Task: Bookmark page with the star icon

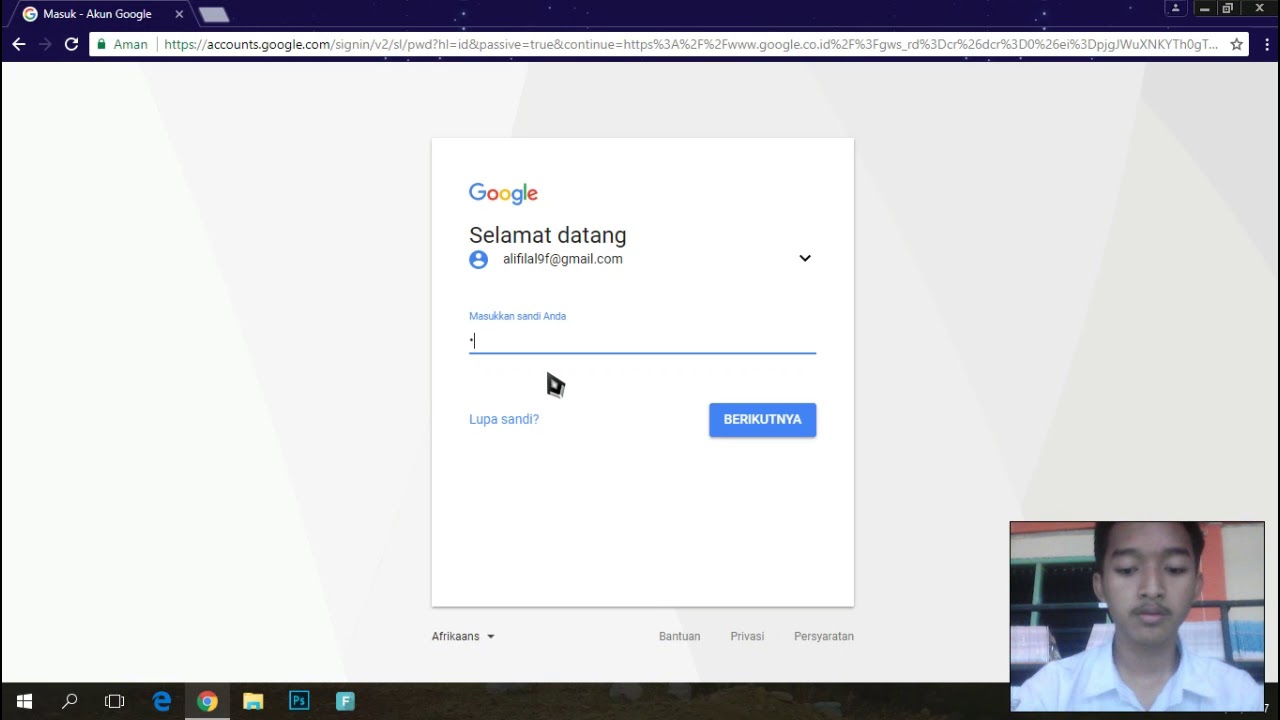Action: (x=1236, y=44)
